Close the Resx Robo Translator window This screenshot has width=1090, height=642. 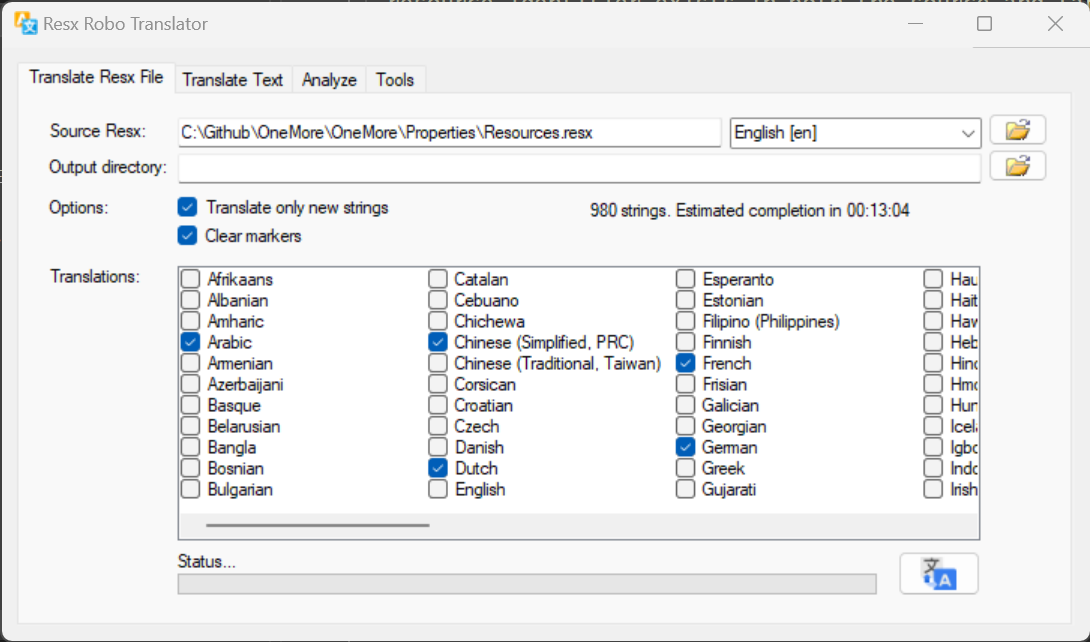[x=1055, y=24]
